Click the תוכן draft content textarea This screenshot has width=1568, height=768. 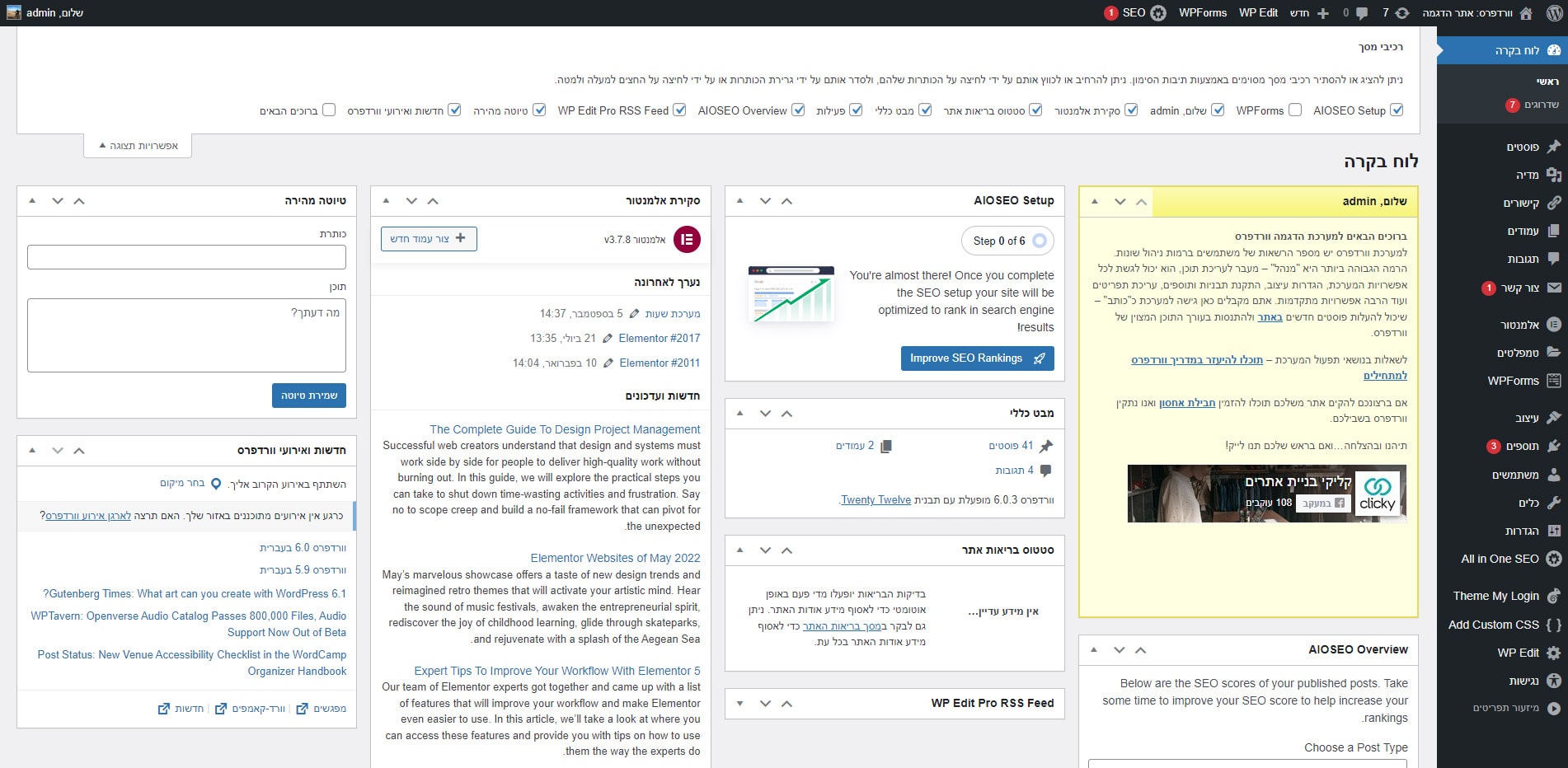[x=186, y=335]
